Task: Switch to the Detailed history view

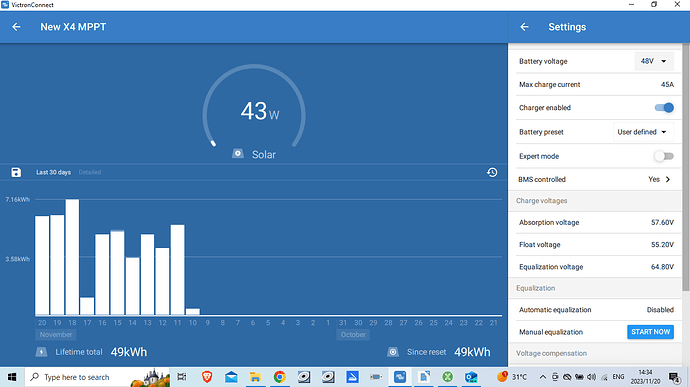Action: [90, 172]
